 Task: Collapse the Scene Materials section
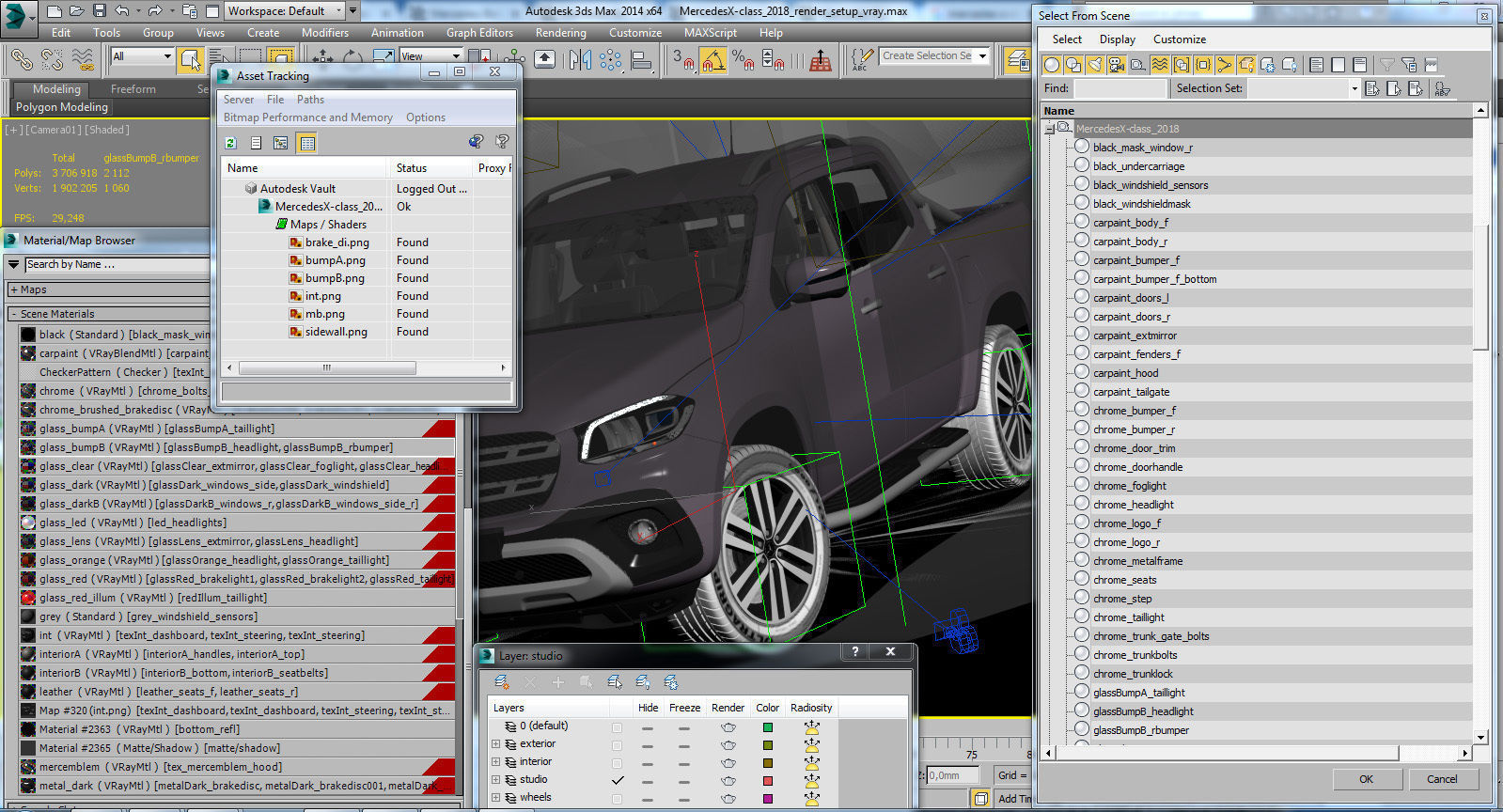pos(14,314)
